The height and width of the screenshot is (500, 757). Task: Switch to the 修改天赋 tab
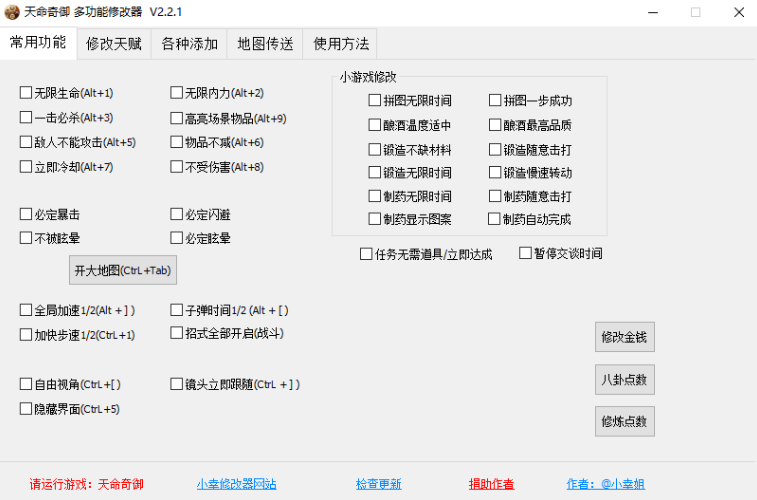tap(114, 44)
